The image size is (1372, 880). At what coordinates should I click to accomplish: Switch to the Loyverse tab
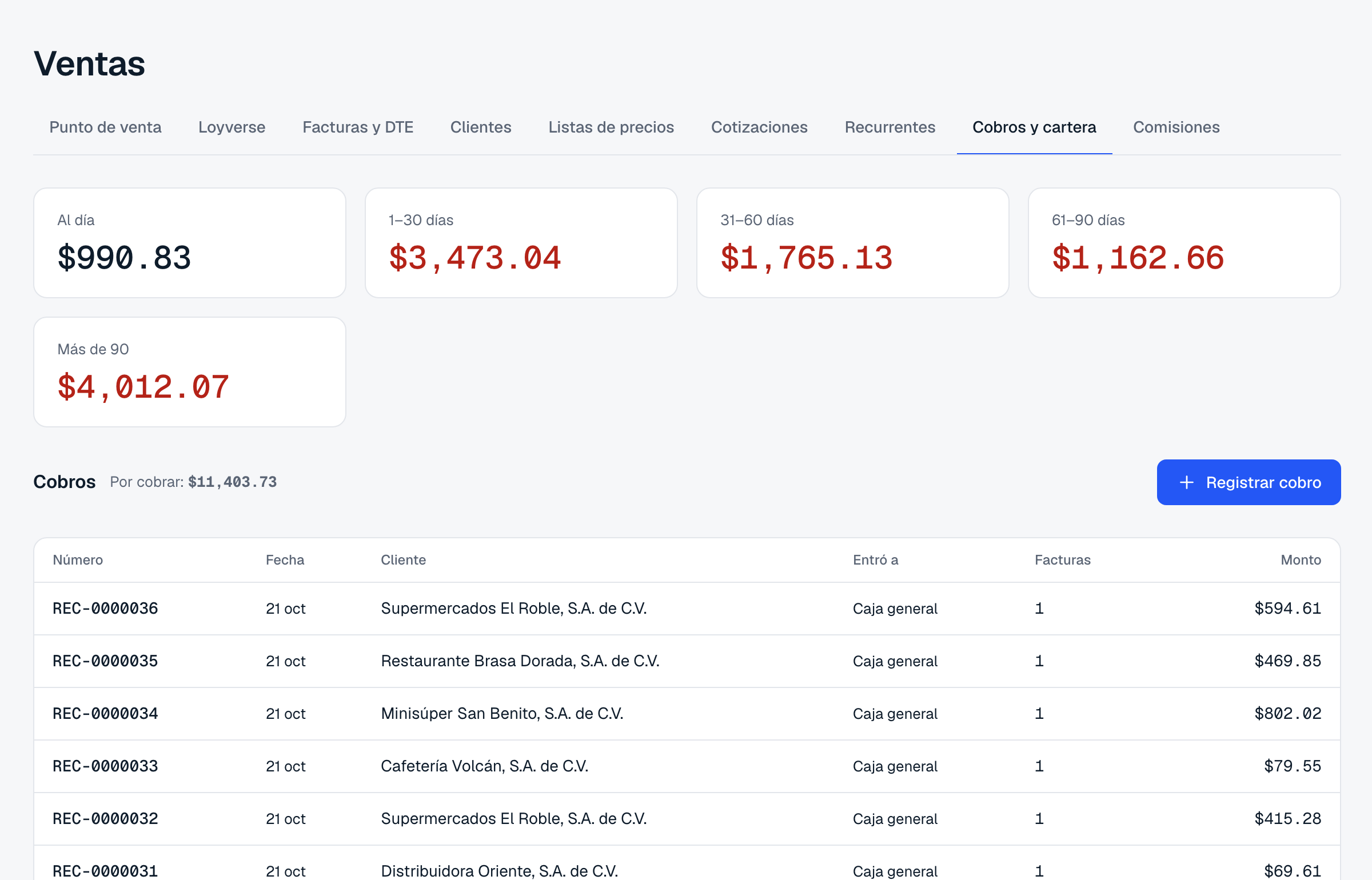pyautogui.click(x=232, y=127)
